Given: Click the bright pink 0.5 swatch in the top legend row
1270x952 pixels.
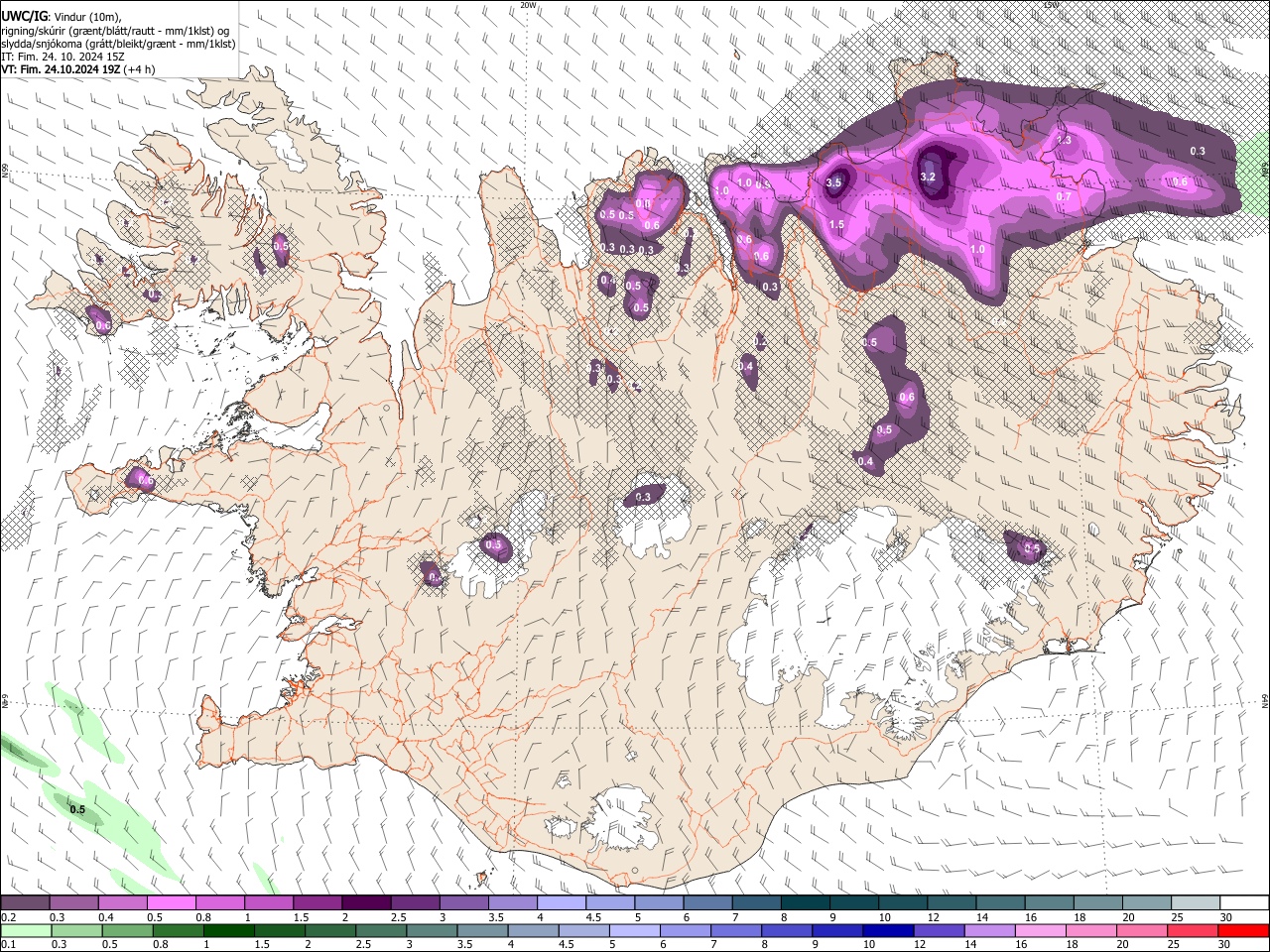Looking at the screenshot, I should tap(172, 903).
